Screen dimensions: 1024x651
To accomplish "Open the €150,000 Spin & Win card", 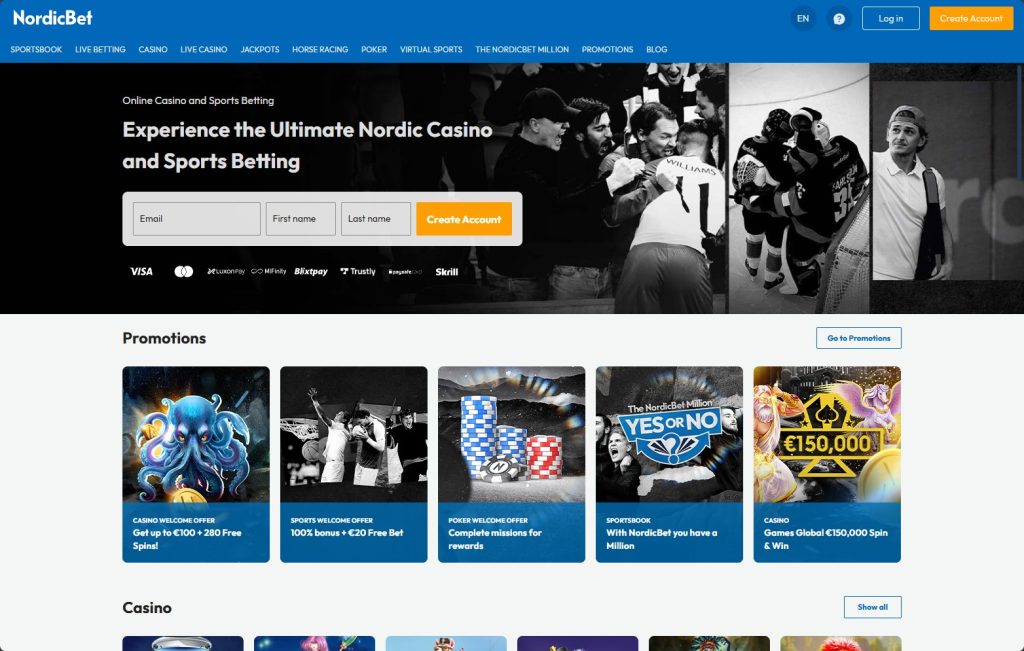I will 827,464.
